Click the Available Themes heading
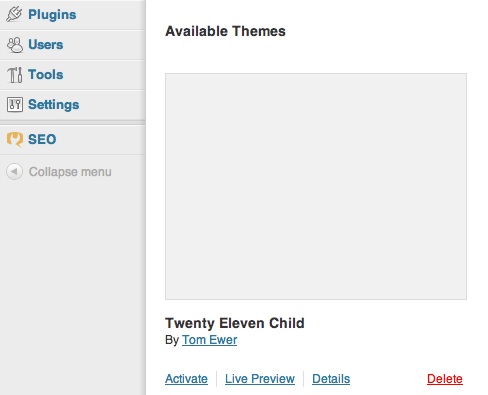Viewport: 488px width, 395px height. click(225, 31)
